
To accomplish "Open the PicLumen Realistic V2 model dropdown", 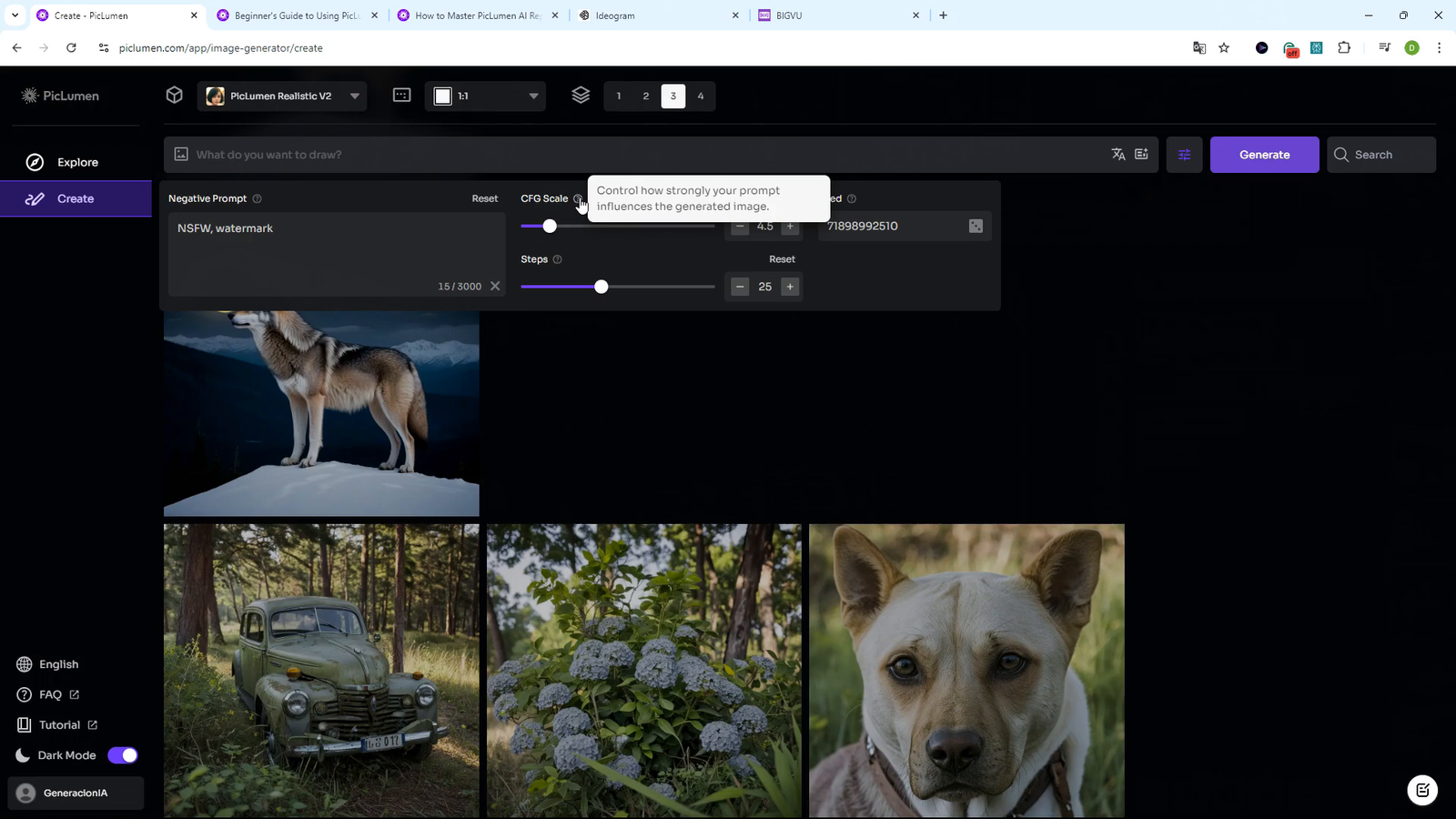I will click(282, 96).
